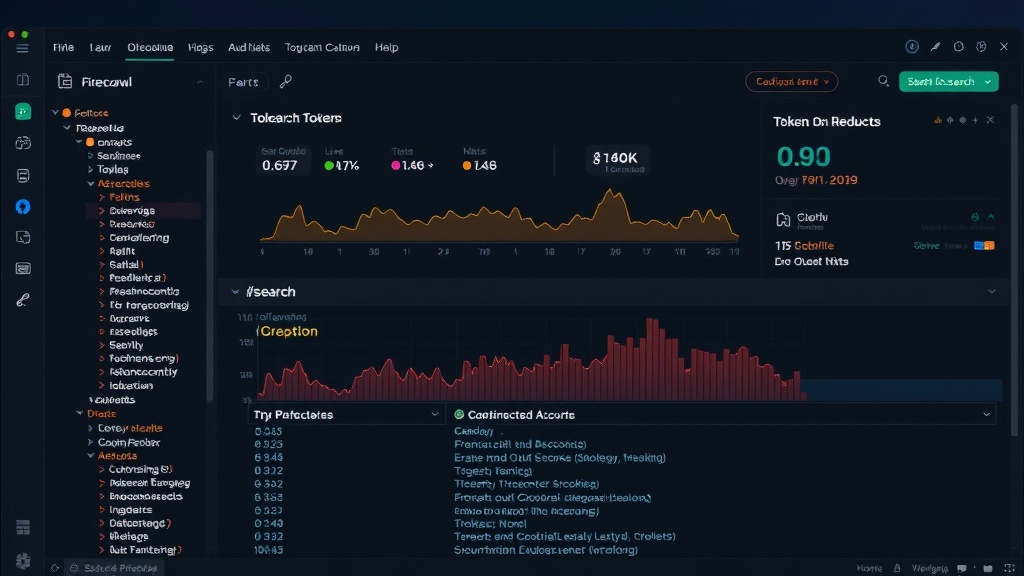Select the green square sidebar icon
Screen dimensions: 1024x576
(x=23, y=112)
